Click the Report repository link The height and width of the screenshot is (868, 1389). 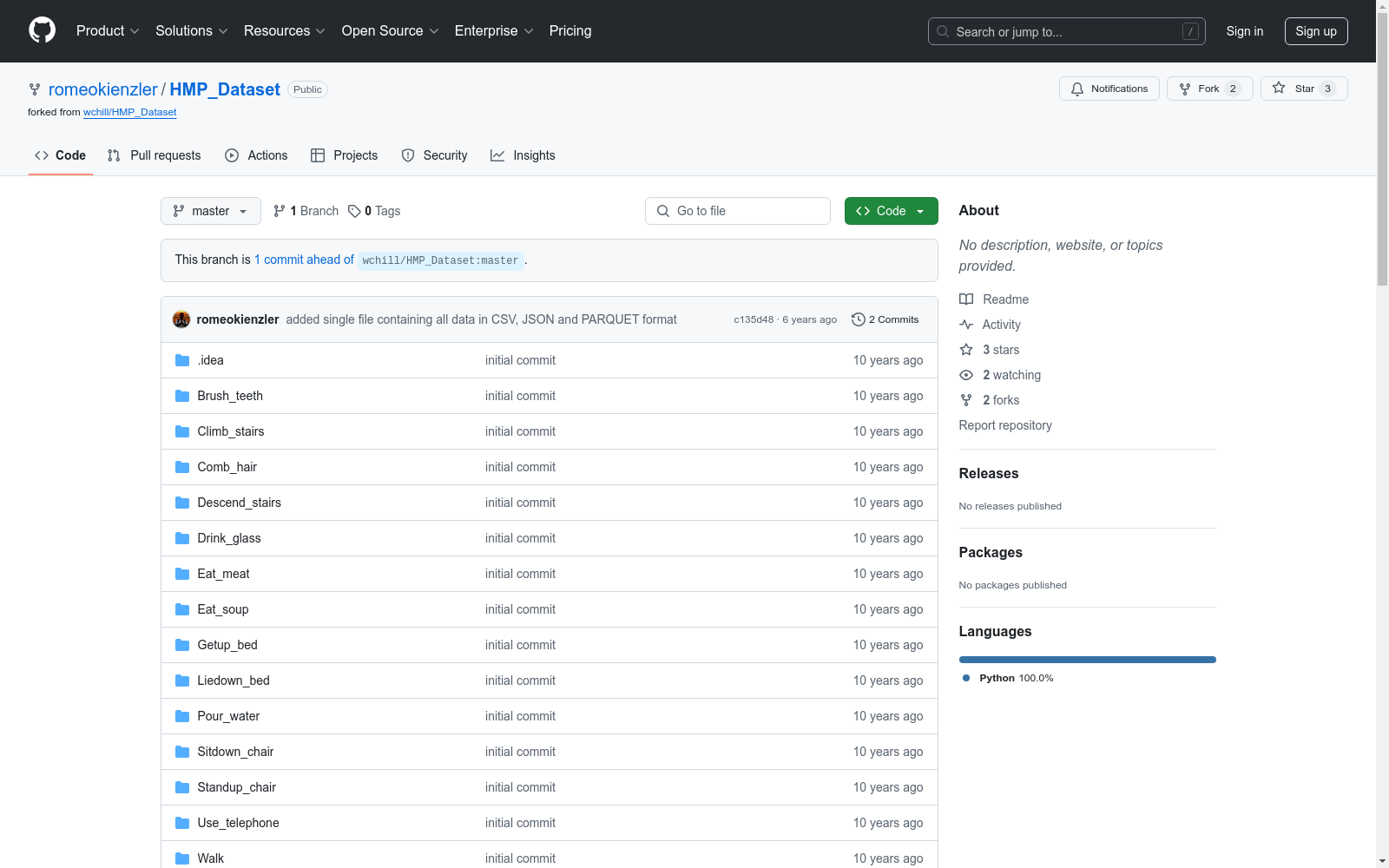pyautogui.click(x=1005, y=425)
